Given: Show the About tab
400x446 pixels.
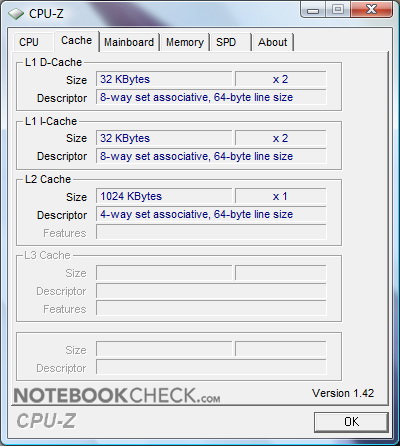Looking at the screenshot, I should coord(272,42).
